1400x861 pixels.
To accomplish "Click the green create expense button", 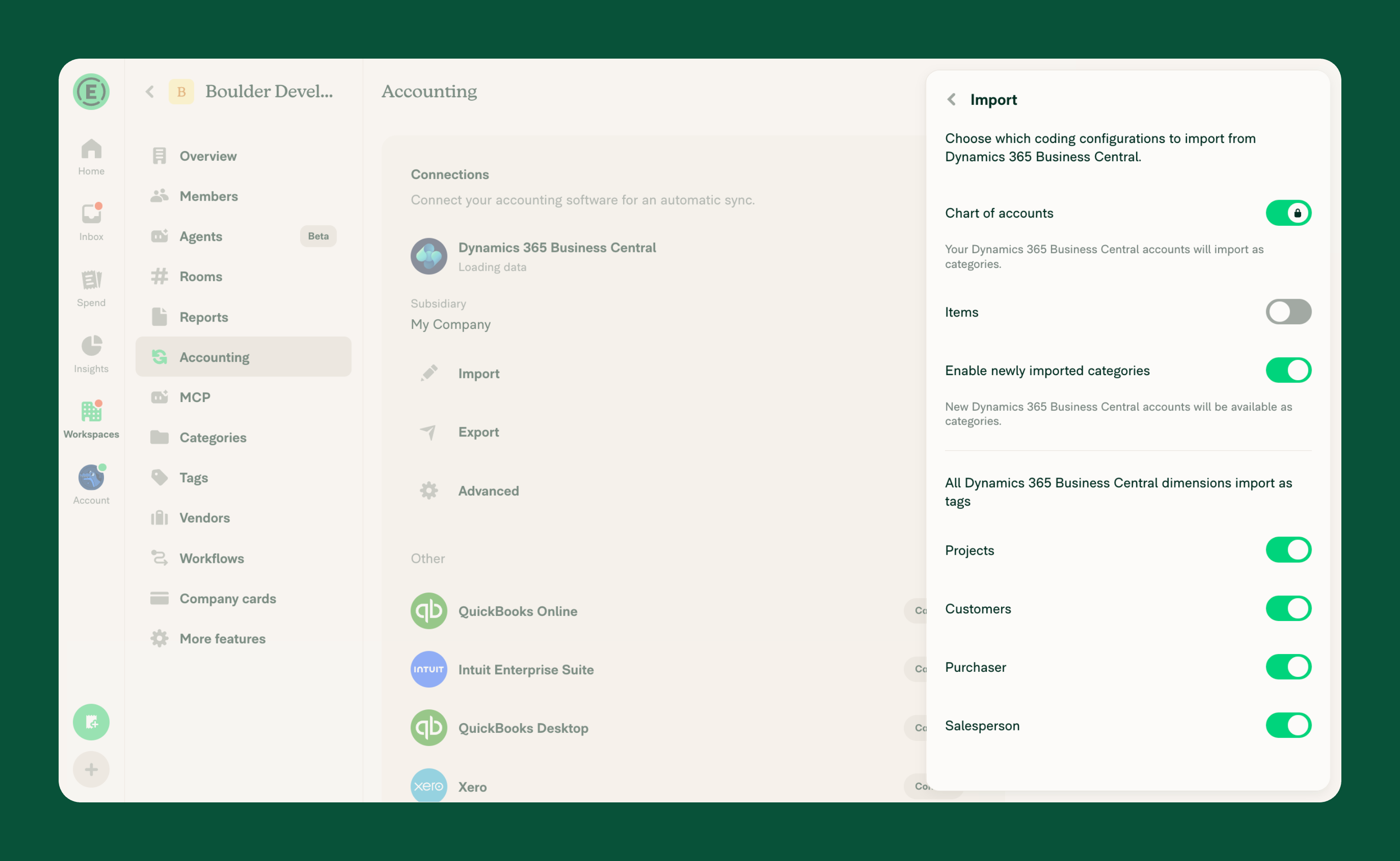I will point(91,722).
